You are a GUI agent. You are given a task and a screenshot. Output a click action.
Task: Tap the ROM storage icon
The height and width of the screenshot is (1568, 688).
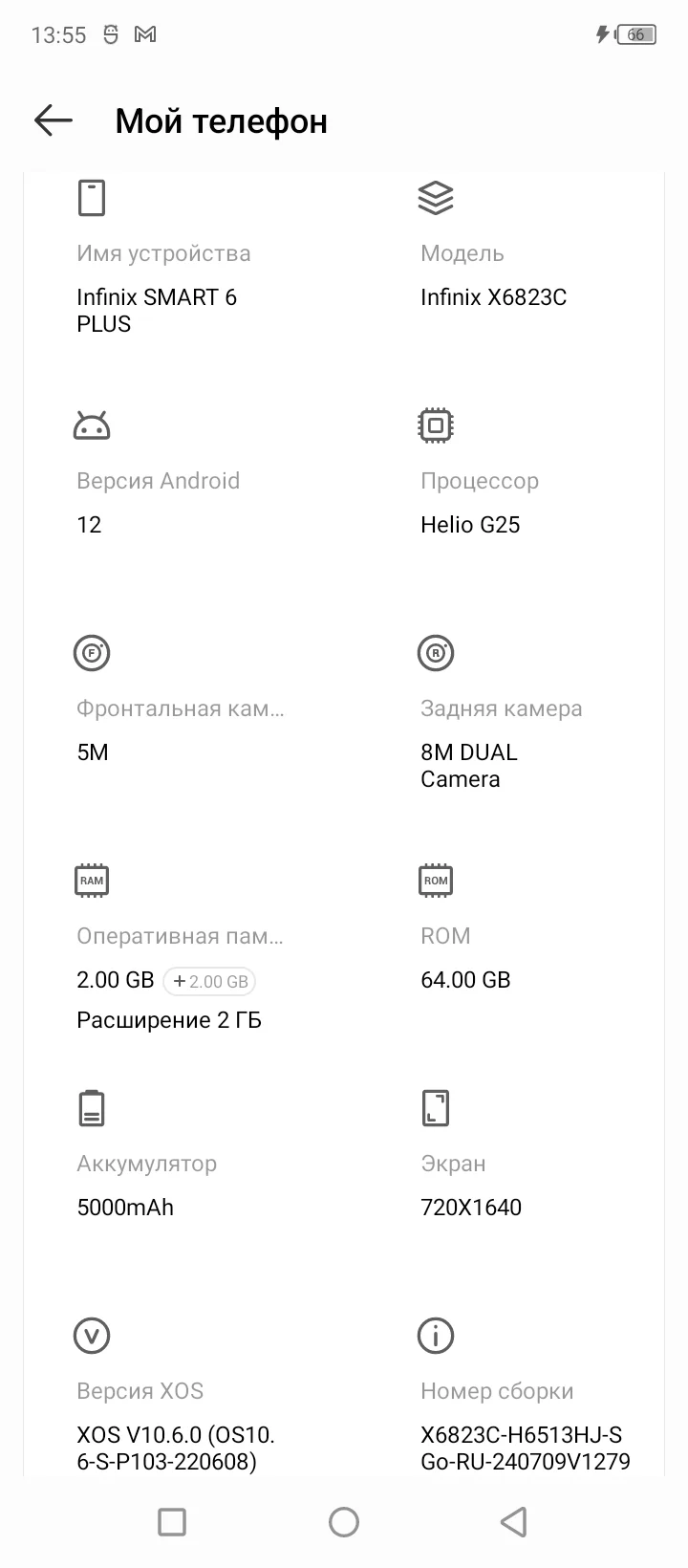pos(436,881)
